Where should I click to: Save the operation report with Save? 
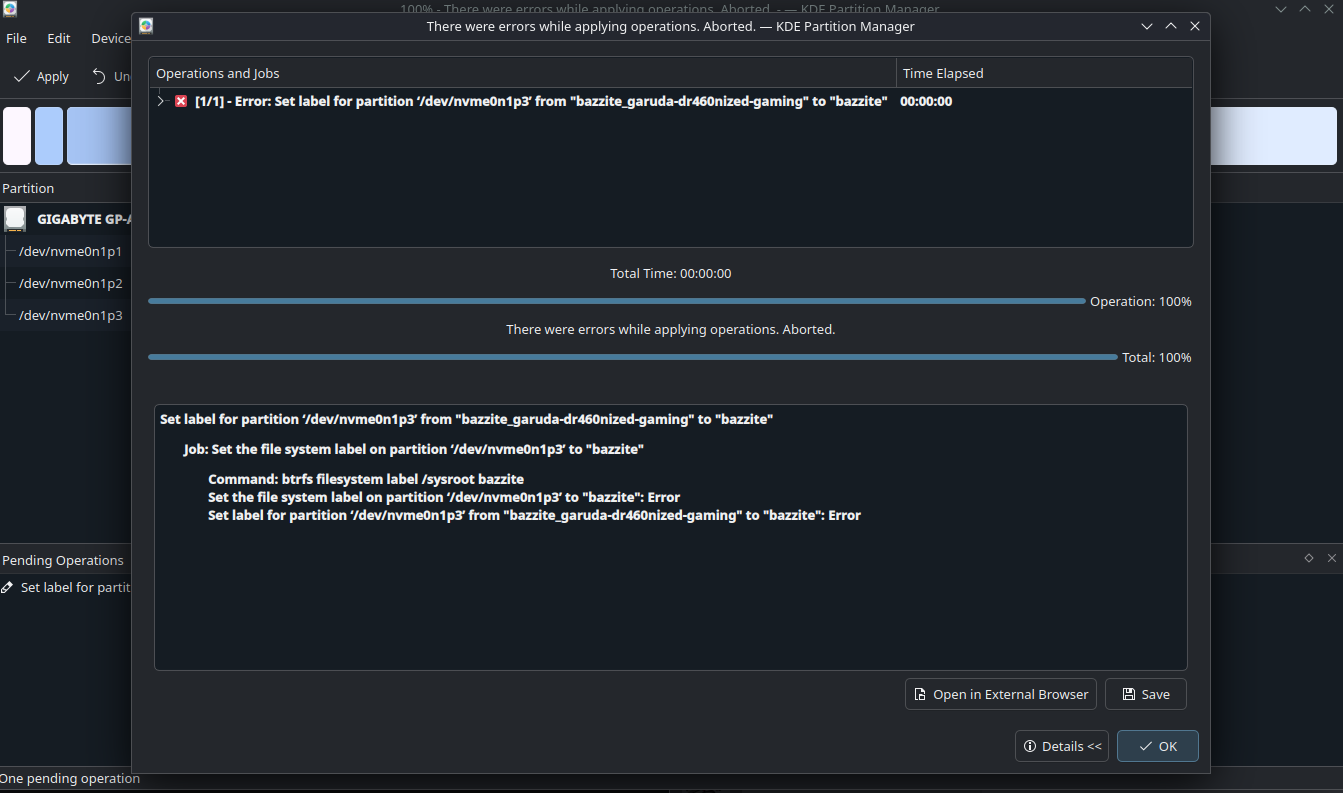point(1145,694)
